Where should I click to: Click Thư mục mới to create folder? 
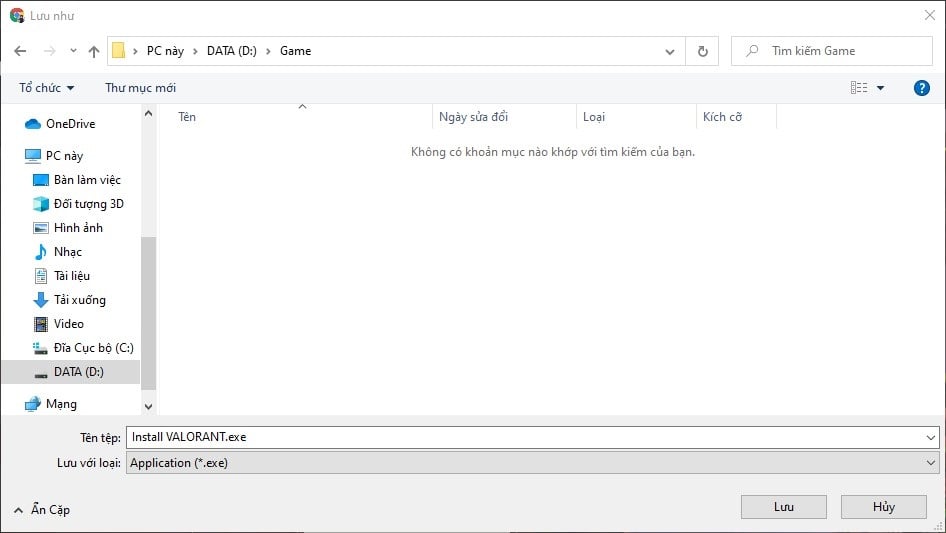[x=140, y=88]
